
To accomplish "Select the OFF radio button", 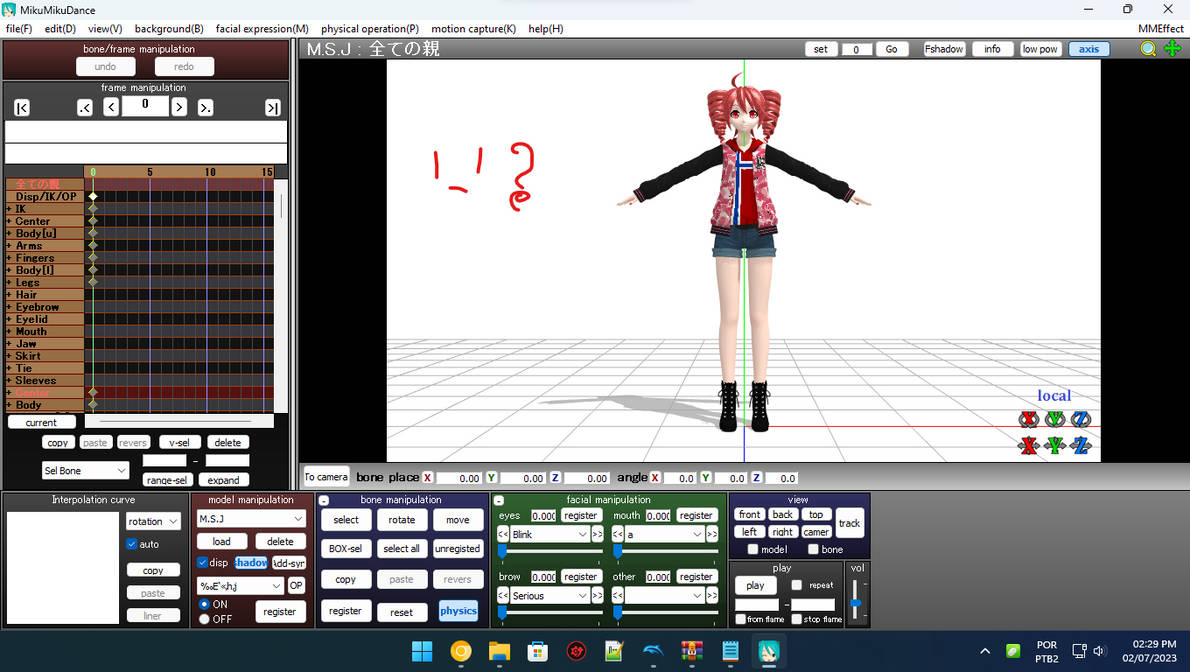I will [x=204, y=620].
